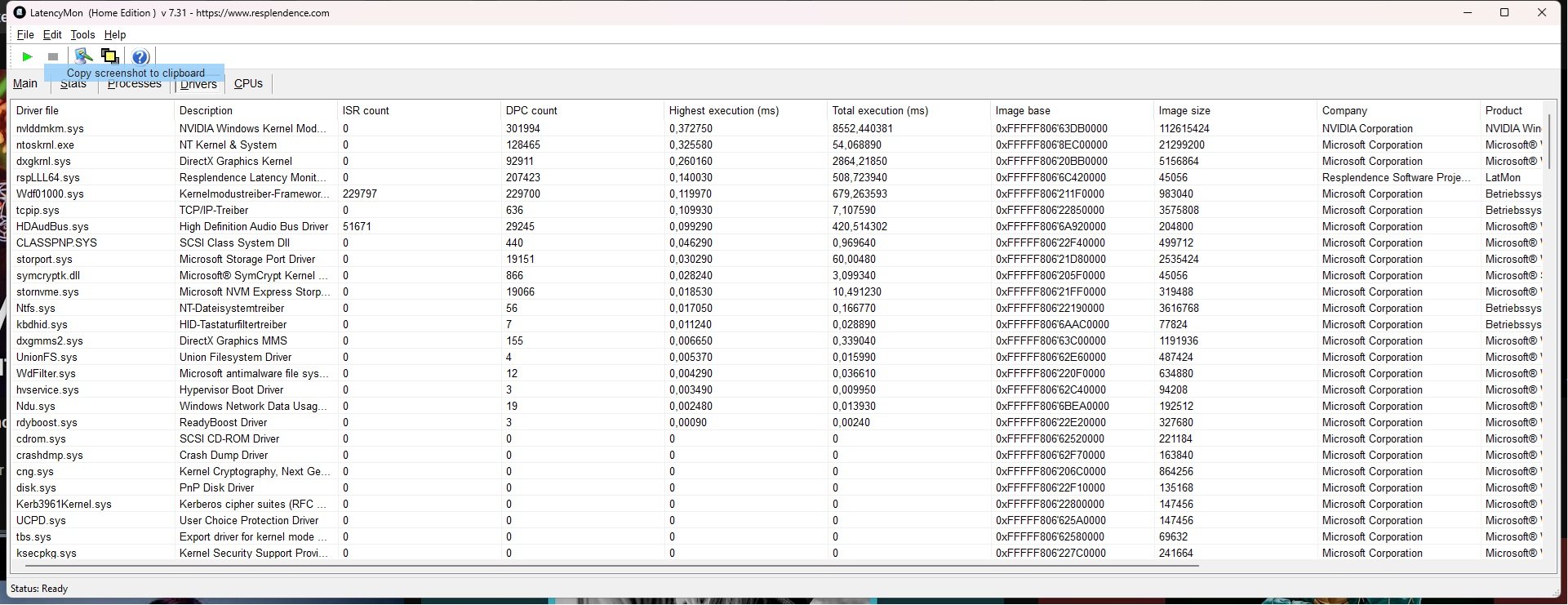Image resolution: width=1568 pixels, height=605 pixels.
Task: Open the Edit menu
Action: pyautogui.click(x=52, y=34)
